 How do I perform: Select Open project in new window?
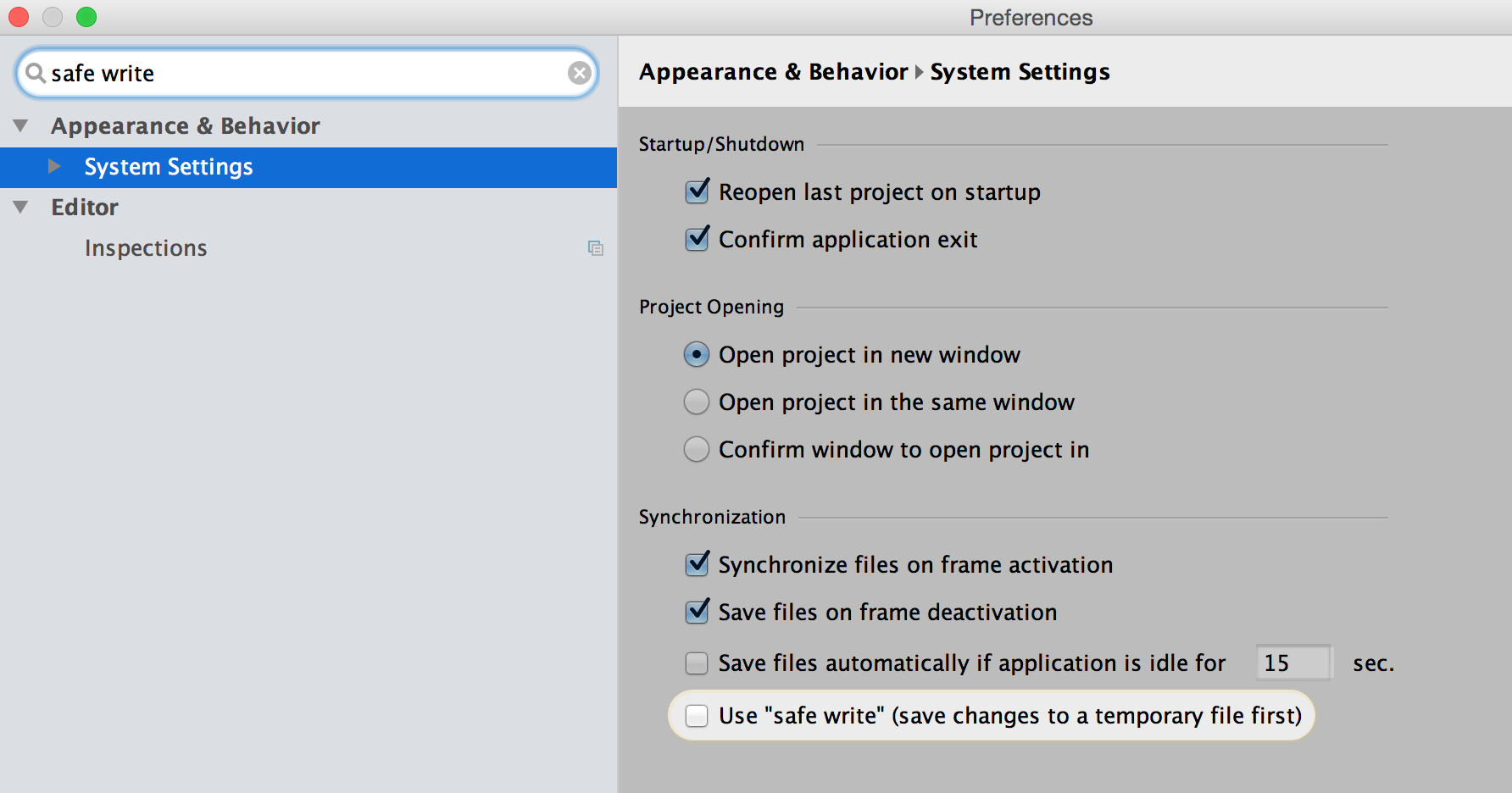697,355
